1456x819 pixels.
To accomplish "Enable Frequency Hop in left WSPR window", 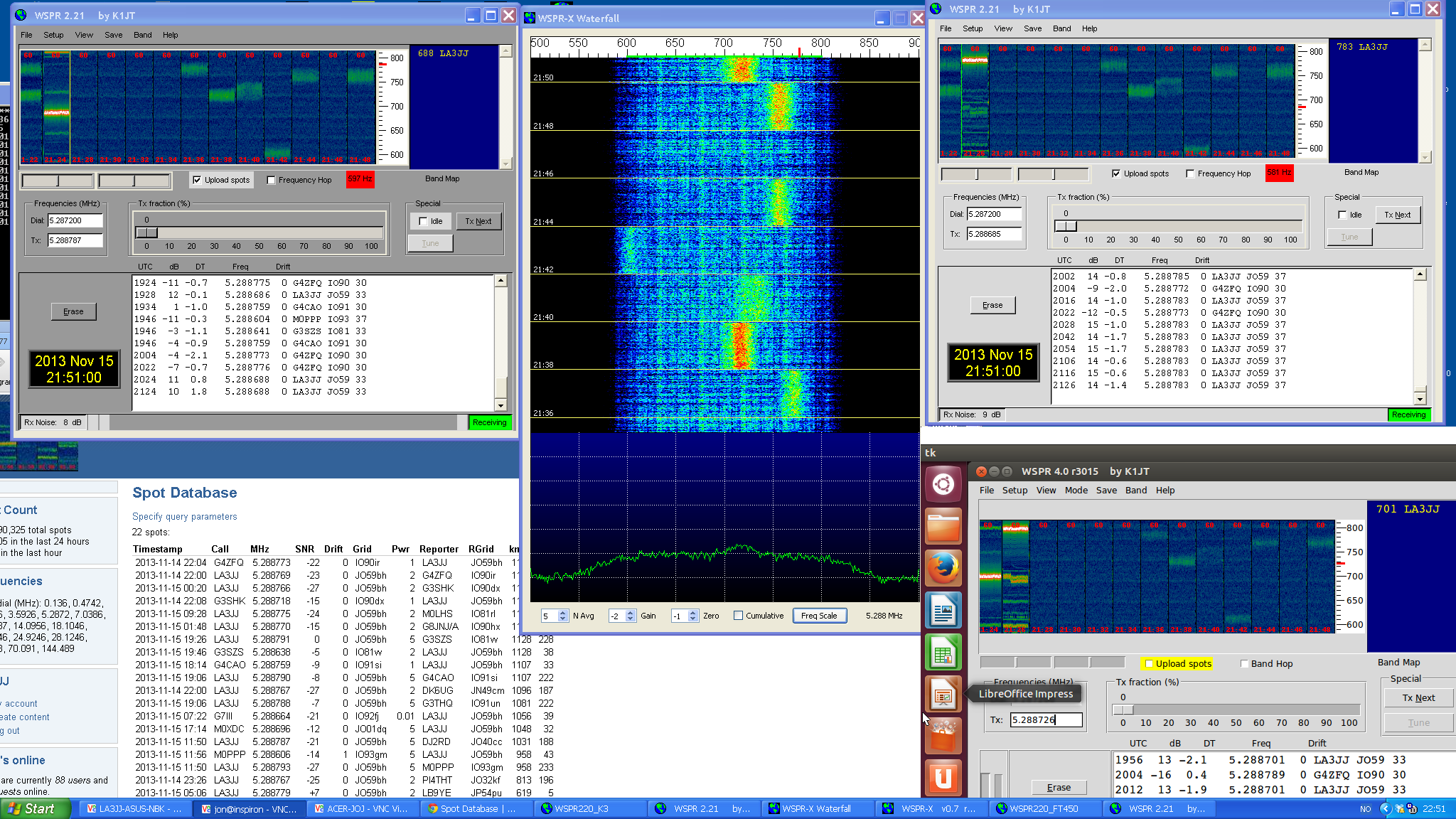I will tap(272, 181).
